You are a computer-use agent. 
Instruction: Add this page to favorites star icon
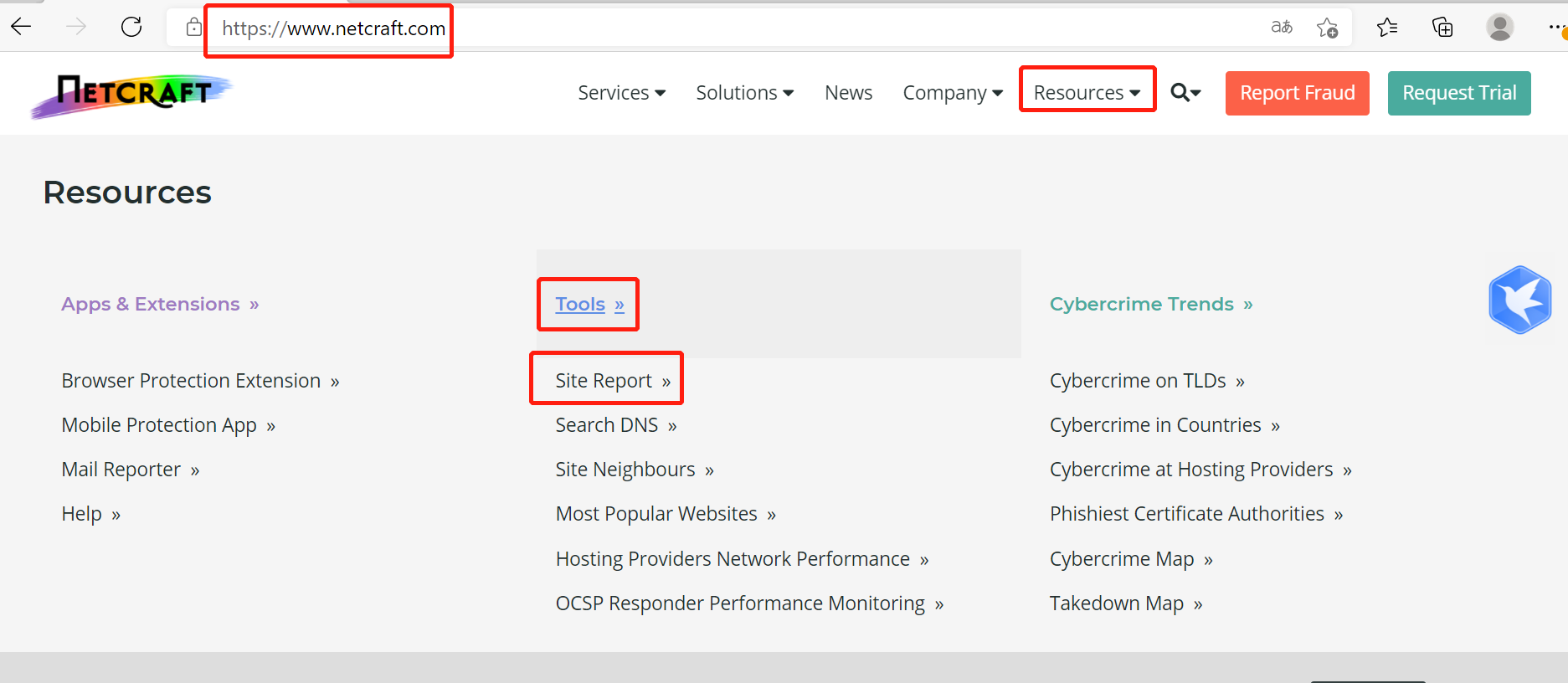1327,28
